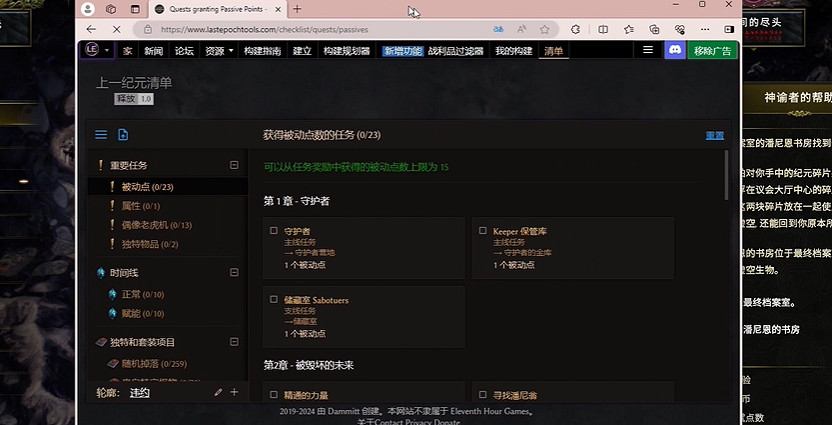
Task: Open the 资源 dropdown menu
Action: [x=219, y=51]
